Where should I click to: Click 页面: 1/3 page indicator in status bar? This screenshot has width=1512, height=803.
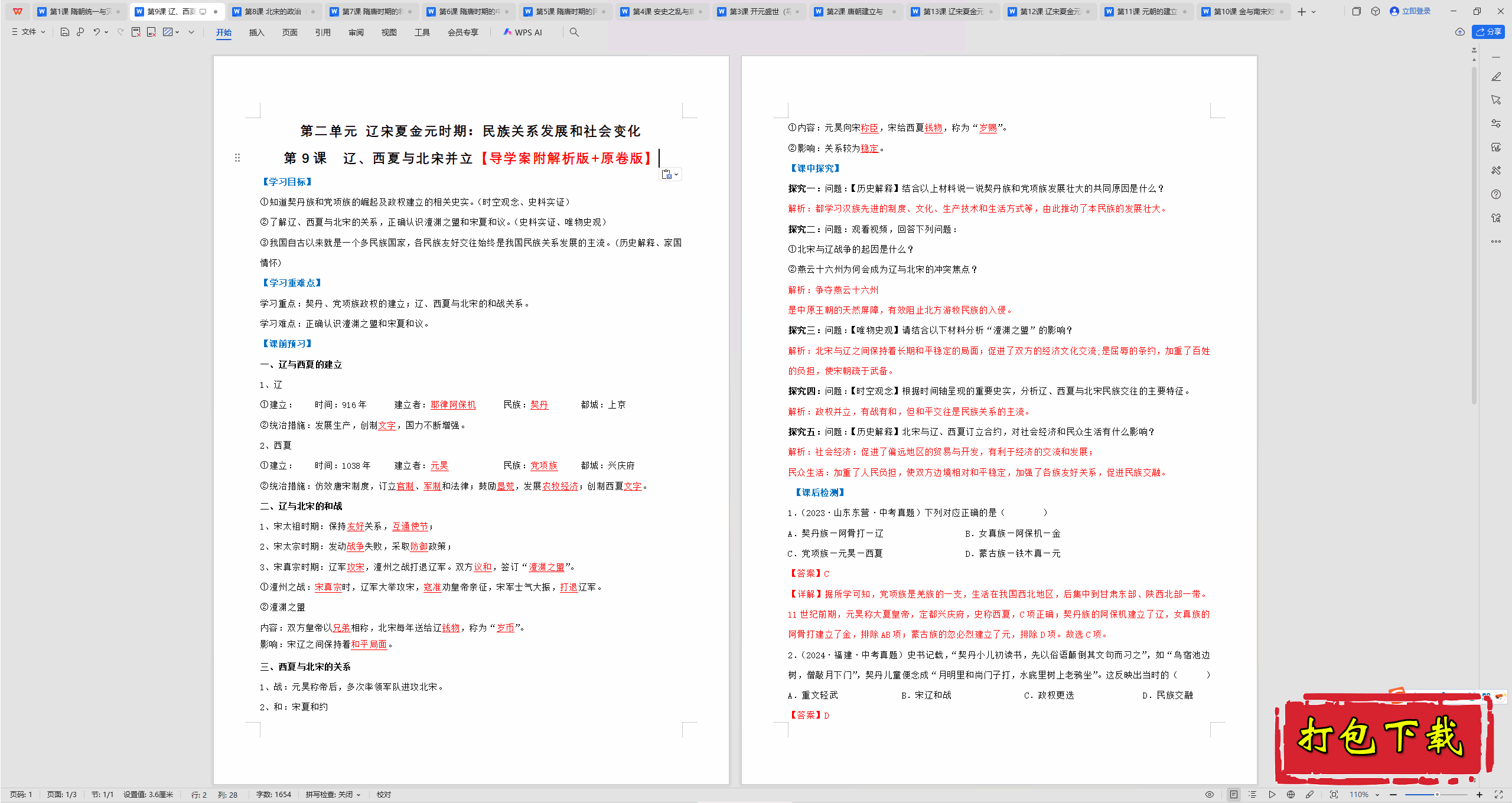[x=61, y=795]
